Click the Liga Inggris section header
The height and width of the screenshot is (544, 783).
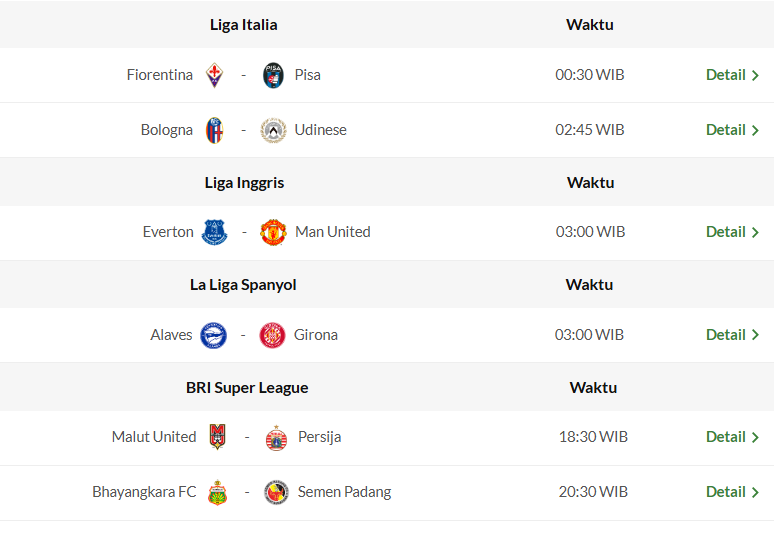coord(244,183)
